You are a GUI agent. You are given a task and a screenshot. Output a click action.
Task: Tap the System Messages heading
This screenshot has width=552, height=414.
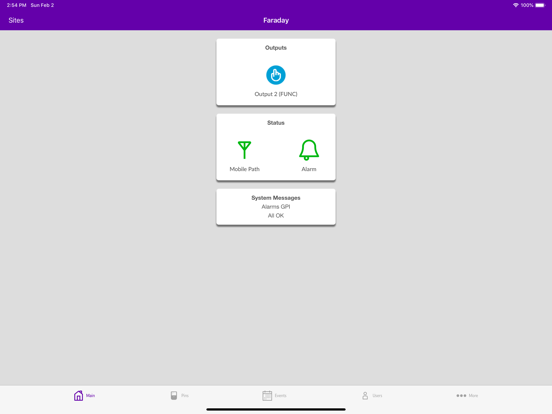click(276, 198)
